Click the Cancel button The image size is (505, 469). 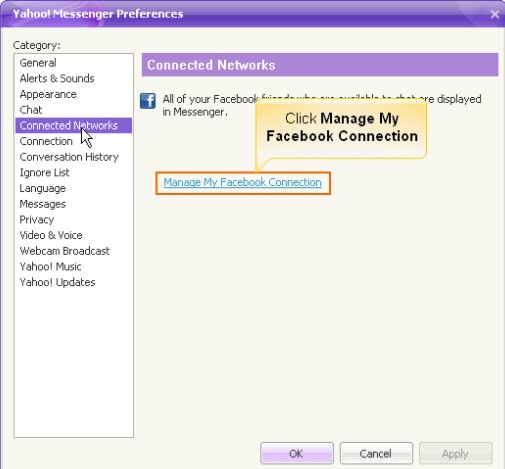376,453
